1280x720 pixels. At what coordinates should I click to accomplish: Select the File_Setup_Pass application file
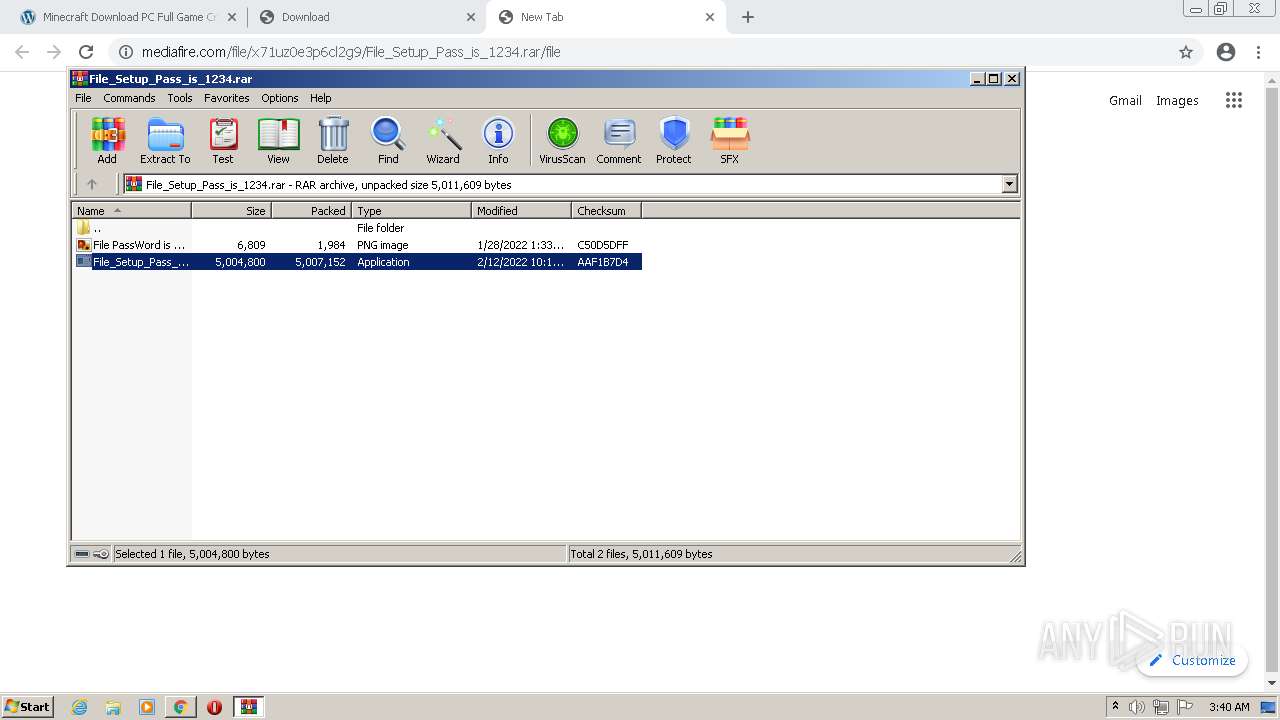pyautogui.click(x=357, y=262)
